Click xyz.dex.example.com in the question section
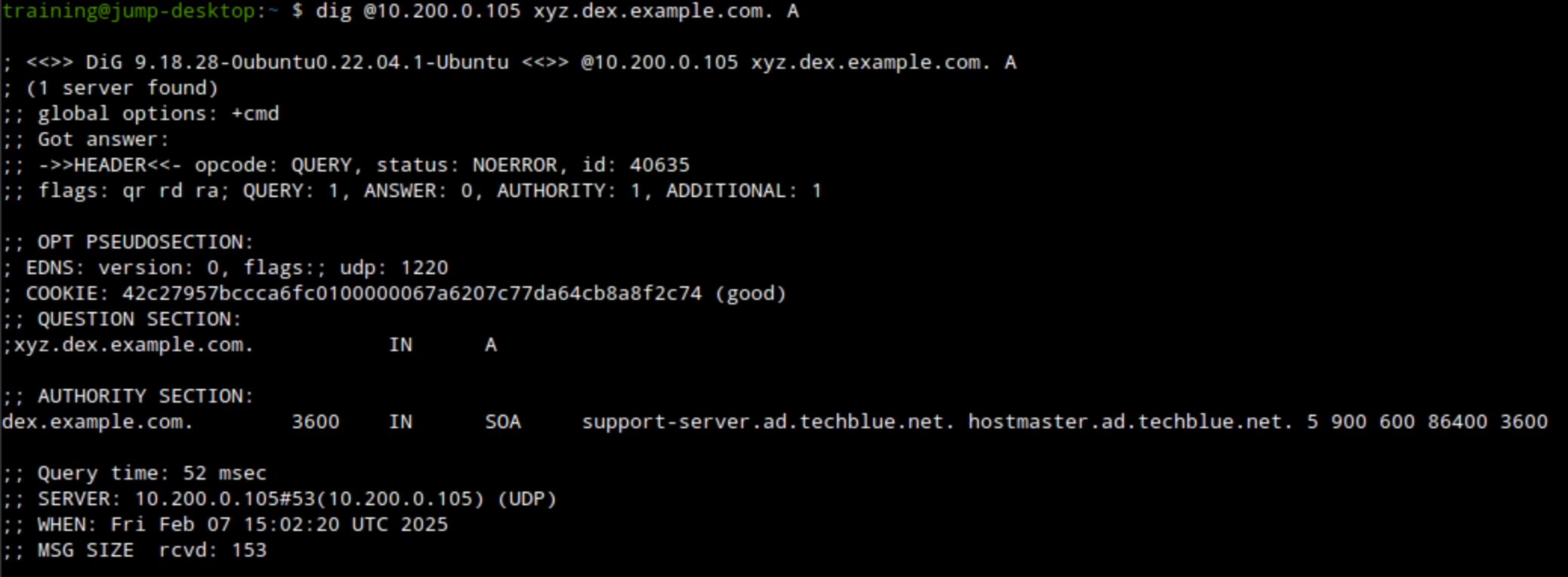Screen dimensions: 1568x577 pos(133,345)
